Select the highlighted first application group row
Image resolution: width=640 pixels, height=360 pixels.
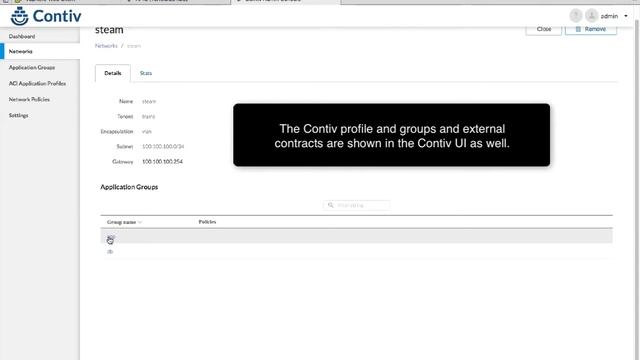tap(356, 236)
